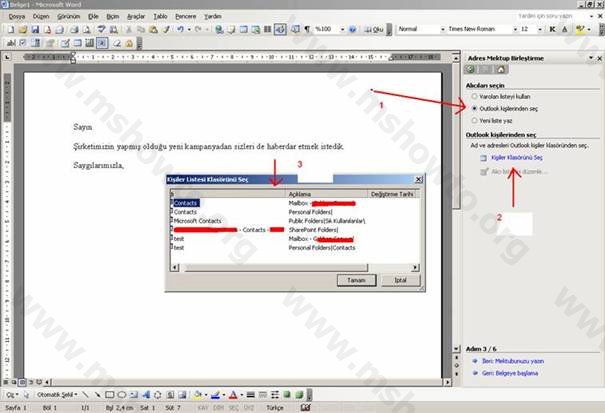Viewport: 605px width, 413px height.
Task: Select the Rectangle drawing tool
Action: [x=110, y=395]
